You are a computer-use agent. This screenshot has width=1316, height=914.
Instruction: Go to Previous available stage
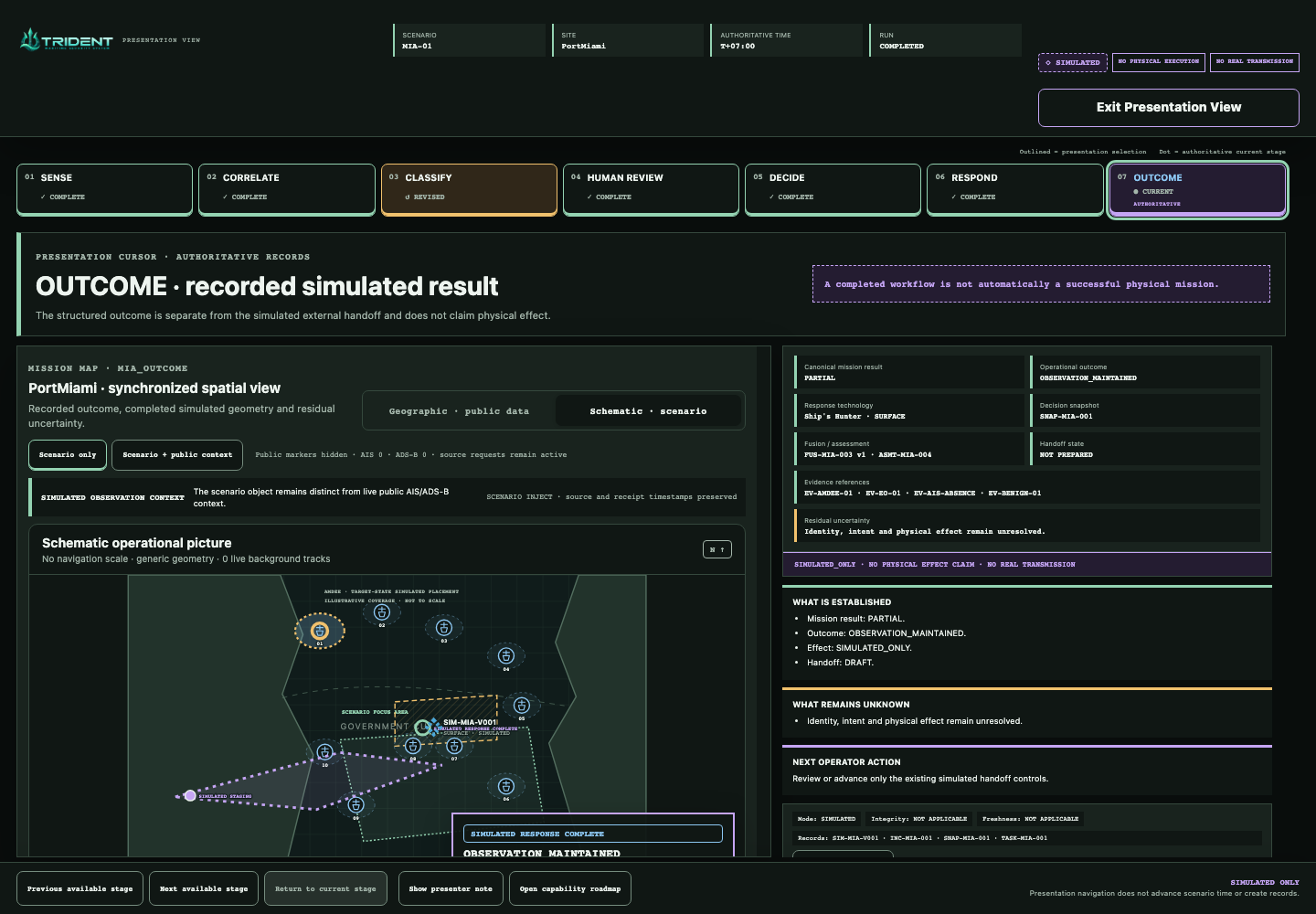coord(80,888)
